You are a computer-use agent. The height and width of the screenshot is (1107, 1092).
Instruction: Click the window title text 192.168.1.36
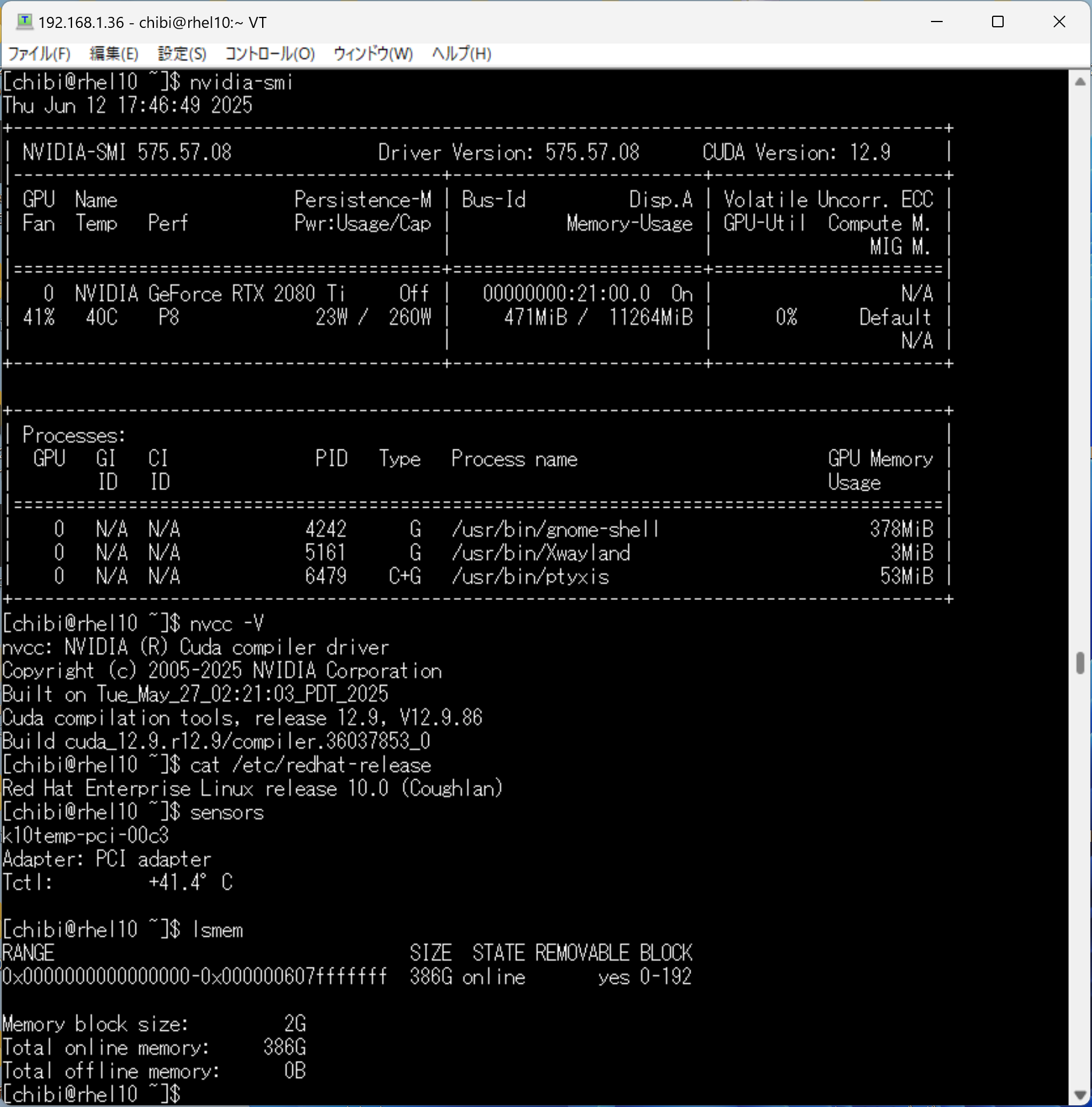[x=81, y=23]
